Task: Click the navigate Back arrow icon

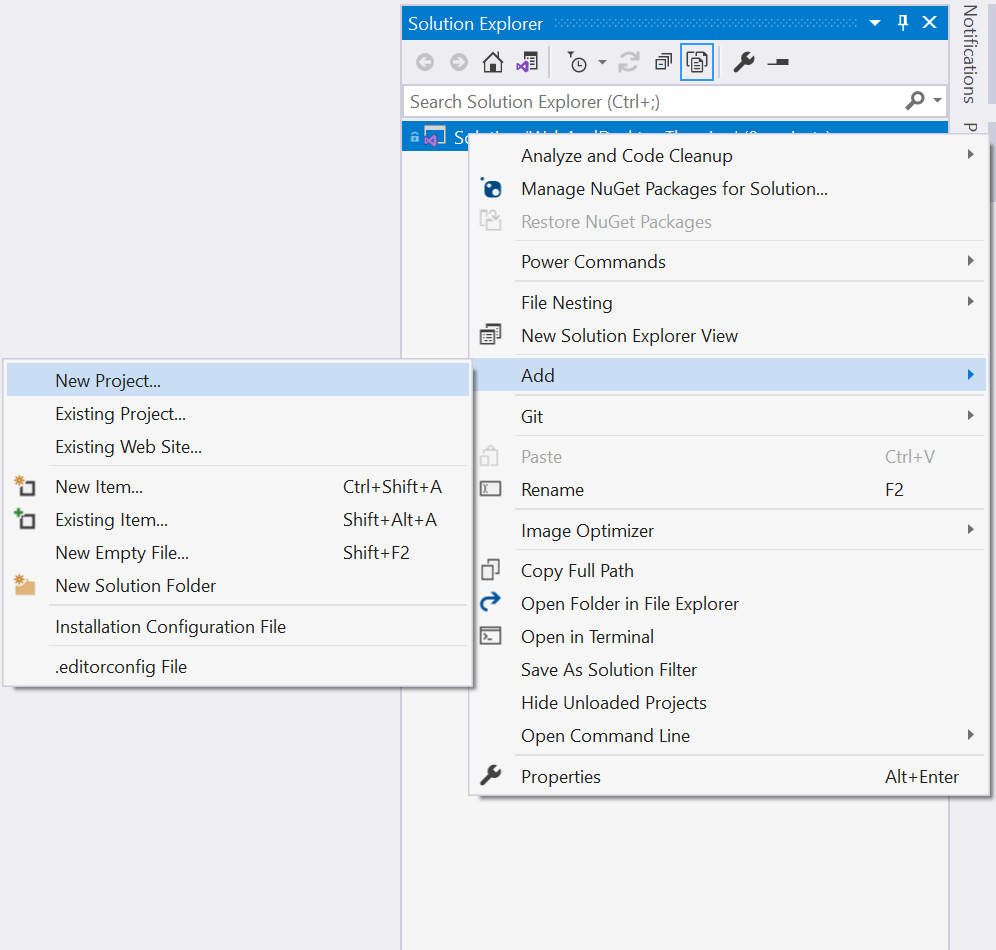Action: tap(426, 62)
